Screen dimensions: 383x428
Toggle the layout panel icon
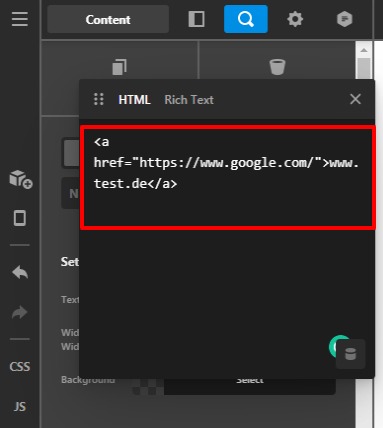tap(197, 19)
